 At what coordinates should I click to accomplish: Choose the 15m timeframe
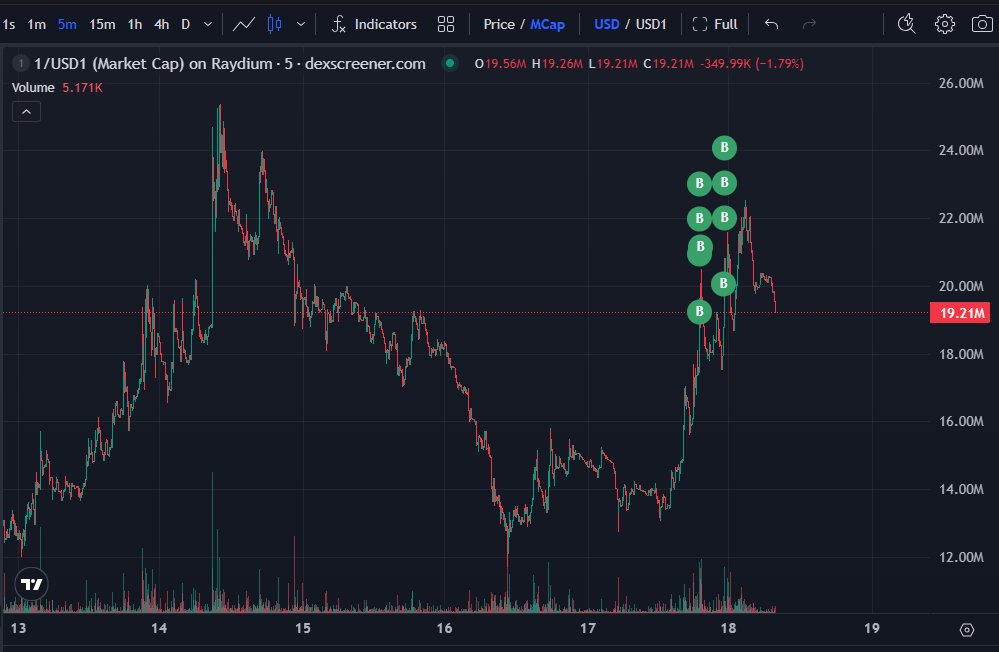[102, 24]
